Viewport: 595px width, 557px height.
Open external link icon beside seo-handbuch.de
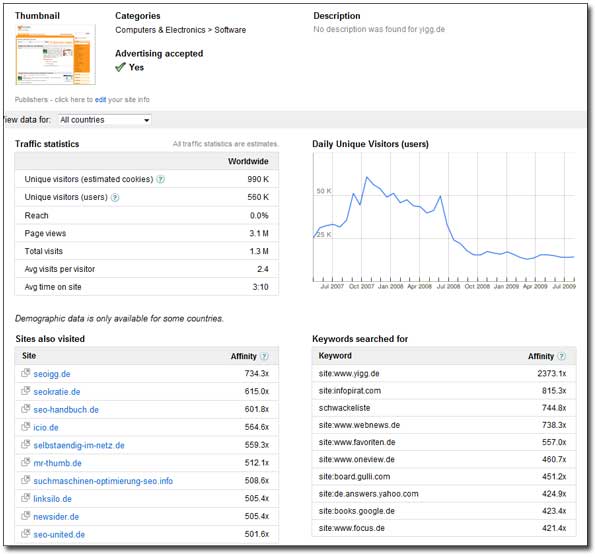coord(25,409)
